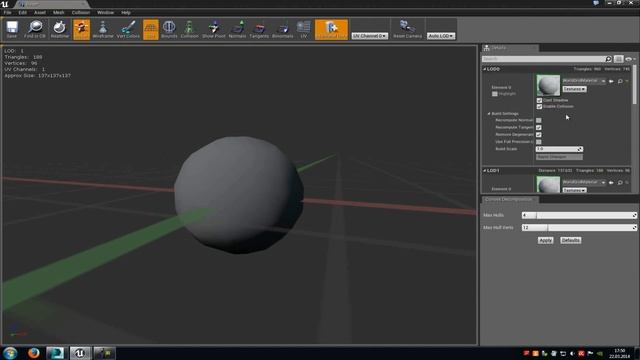Enable Wireframe view mode

pos(103,29)
